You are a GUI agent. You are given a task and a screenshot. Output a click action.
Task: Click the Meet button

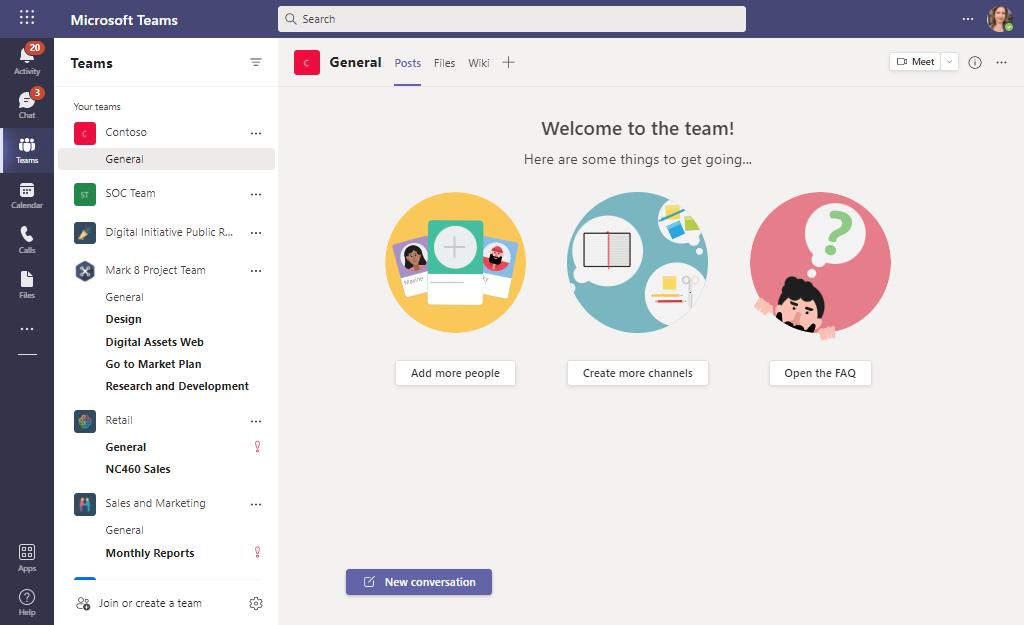pyautogui.click(x=915, y=62)
